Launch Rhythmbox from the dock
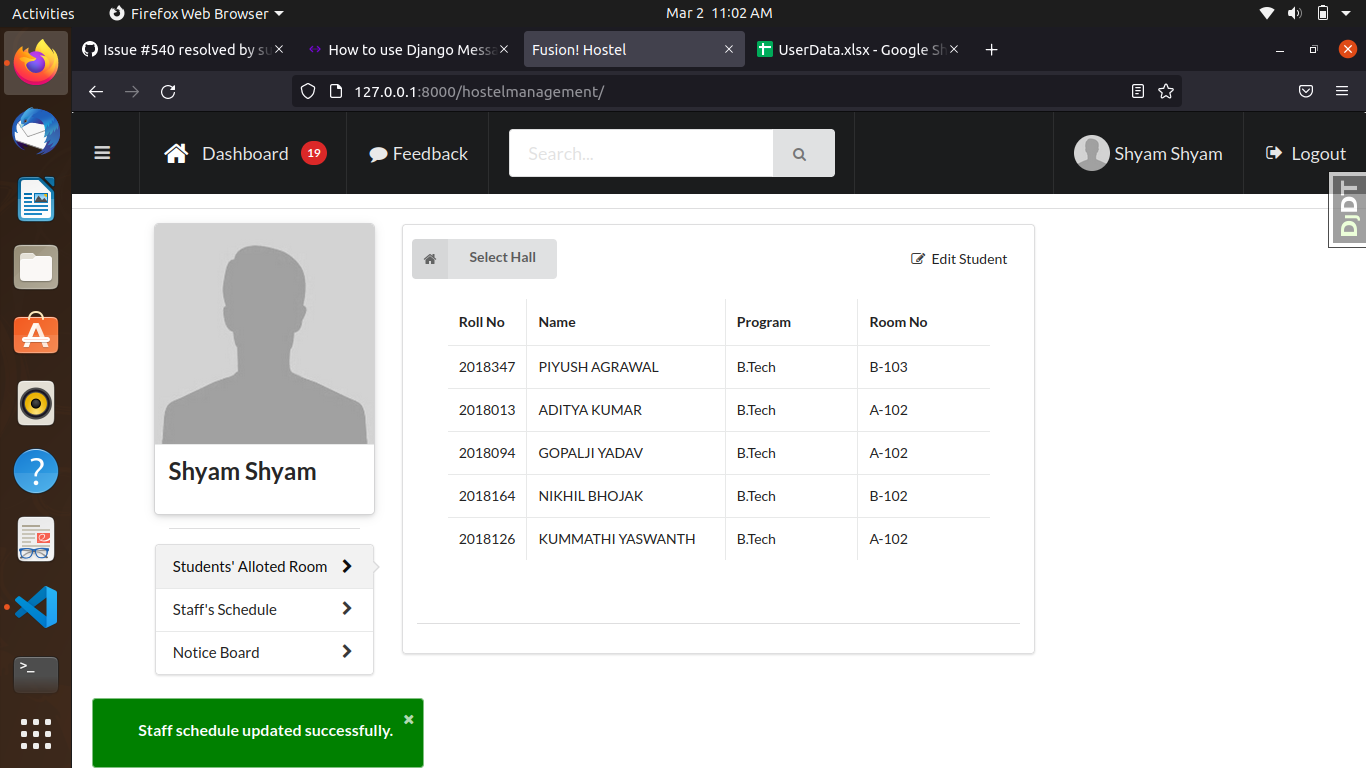1366x768 pixels. (x=36, y=403)
